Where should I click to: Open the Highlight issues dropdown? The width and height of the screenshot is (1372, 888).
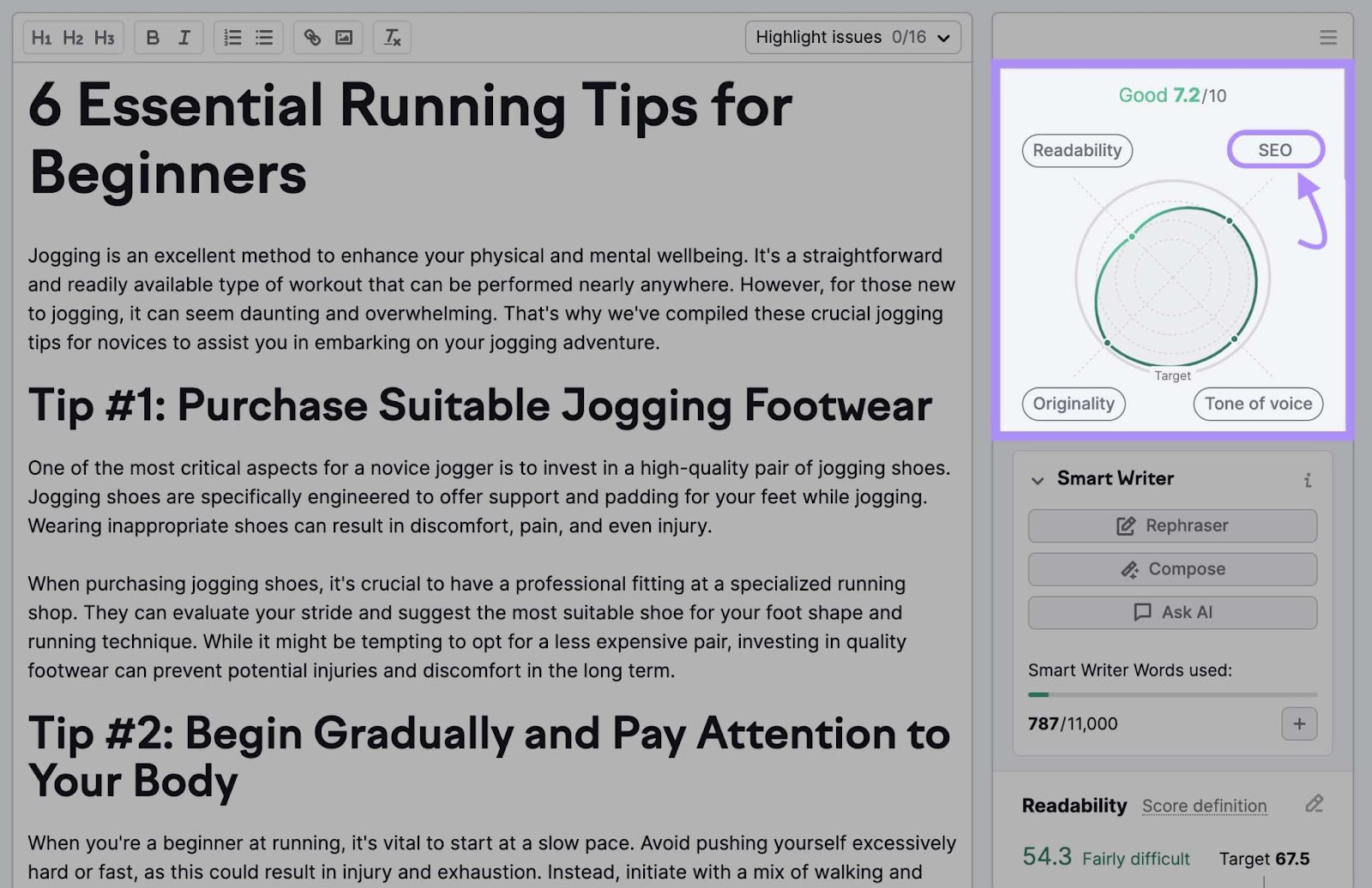(x=852, y=38)
